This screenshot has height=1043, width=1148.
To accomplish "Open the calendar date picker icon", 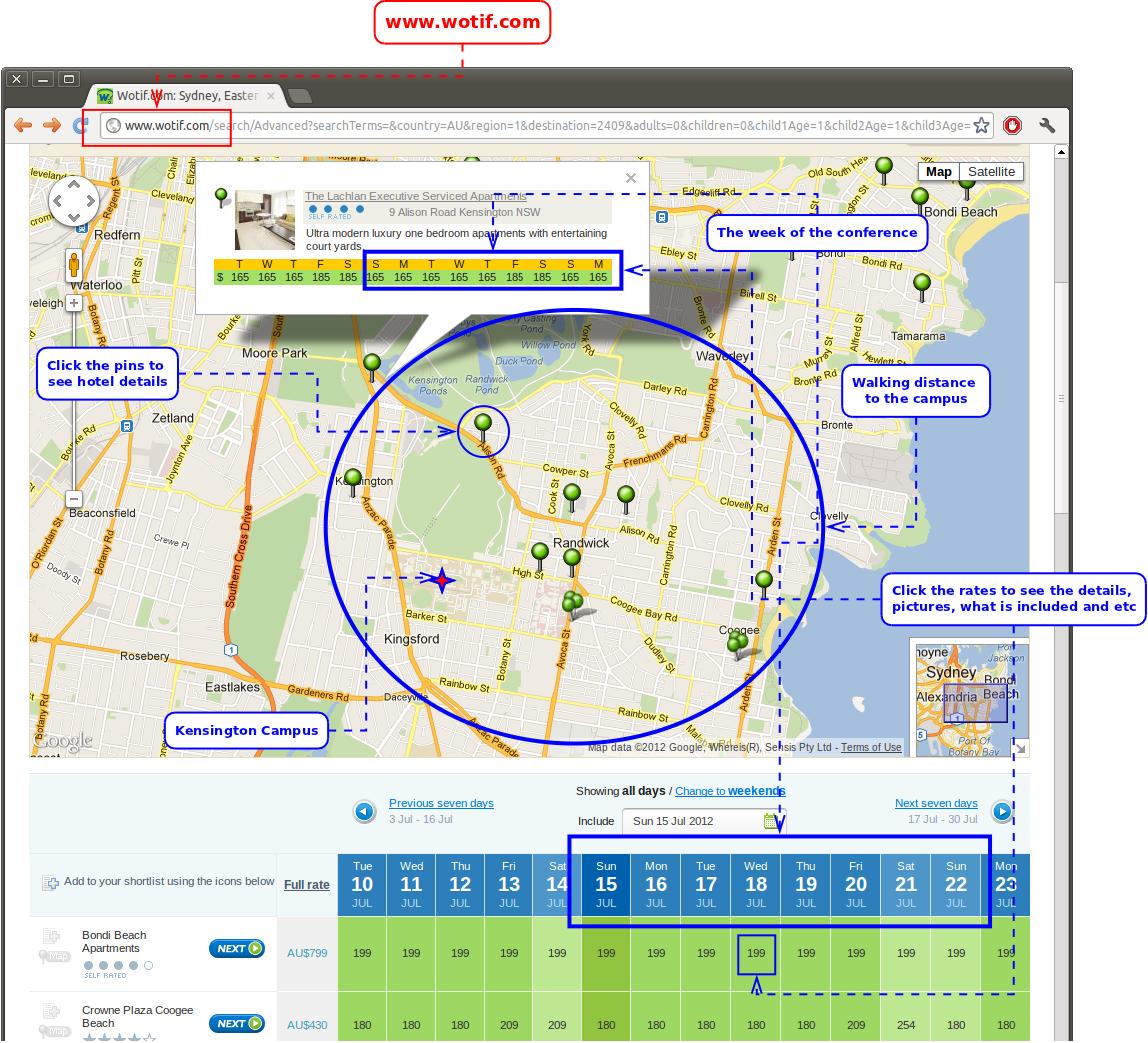I will pyautogui.click(x=770, y=821).
